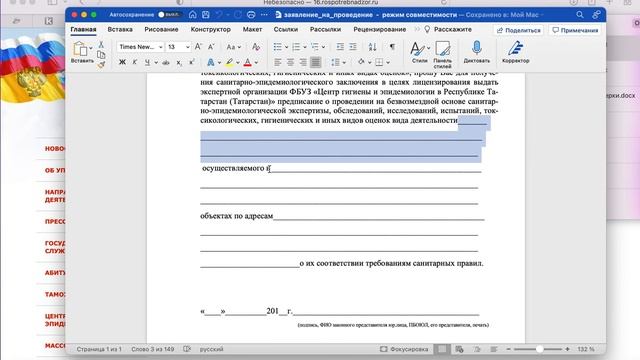640x360 pixels.
Task: Center align text
Action: pos(290,62)
